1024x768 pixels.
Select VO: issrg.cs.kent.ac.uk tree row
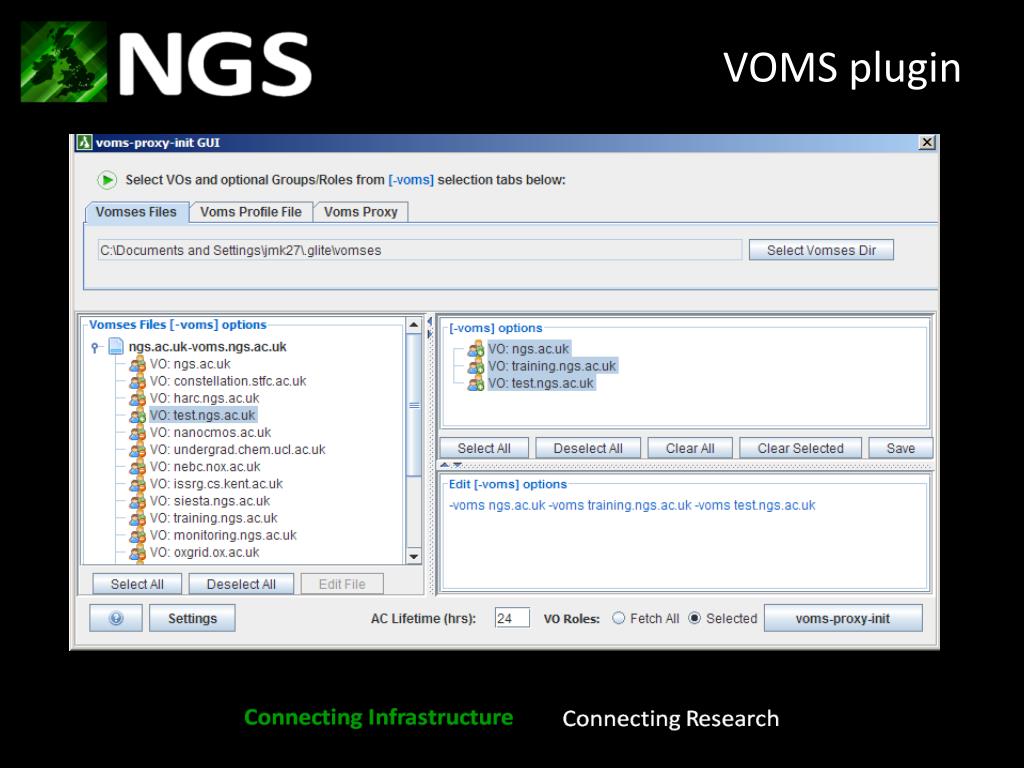point(216,484)
